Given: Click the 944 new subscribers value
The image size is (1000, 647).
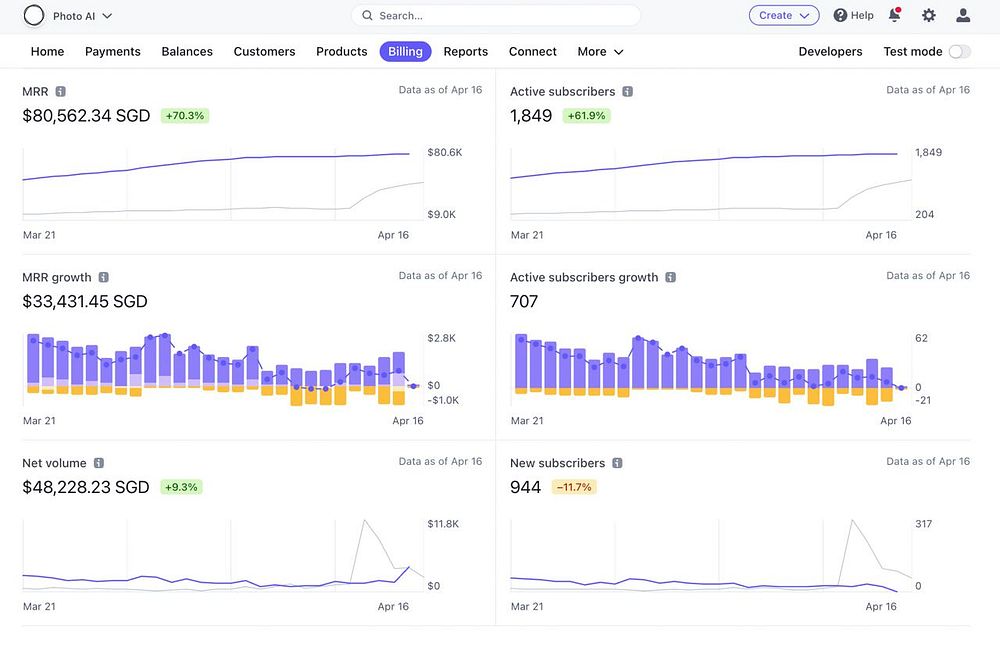Looking at the screenshot, I should click(526, 487).
